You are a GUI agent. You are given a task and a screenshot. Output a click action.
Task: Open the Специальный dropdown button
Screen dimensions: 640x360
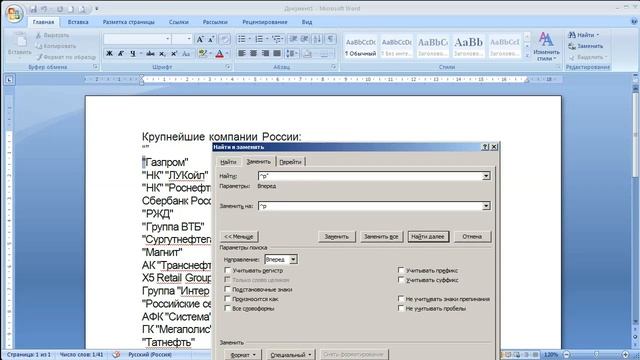tap(291, 355)
